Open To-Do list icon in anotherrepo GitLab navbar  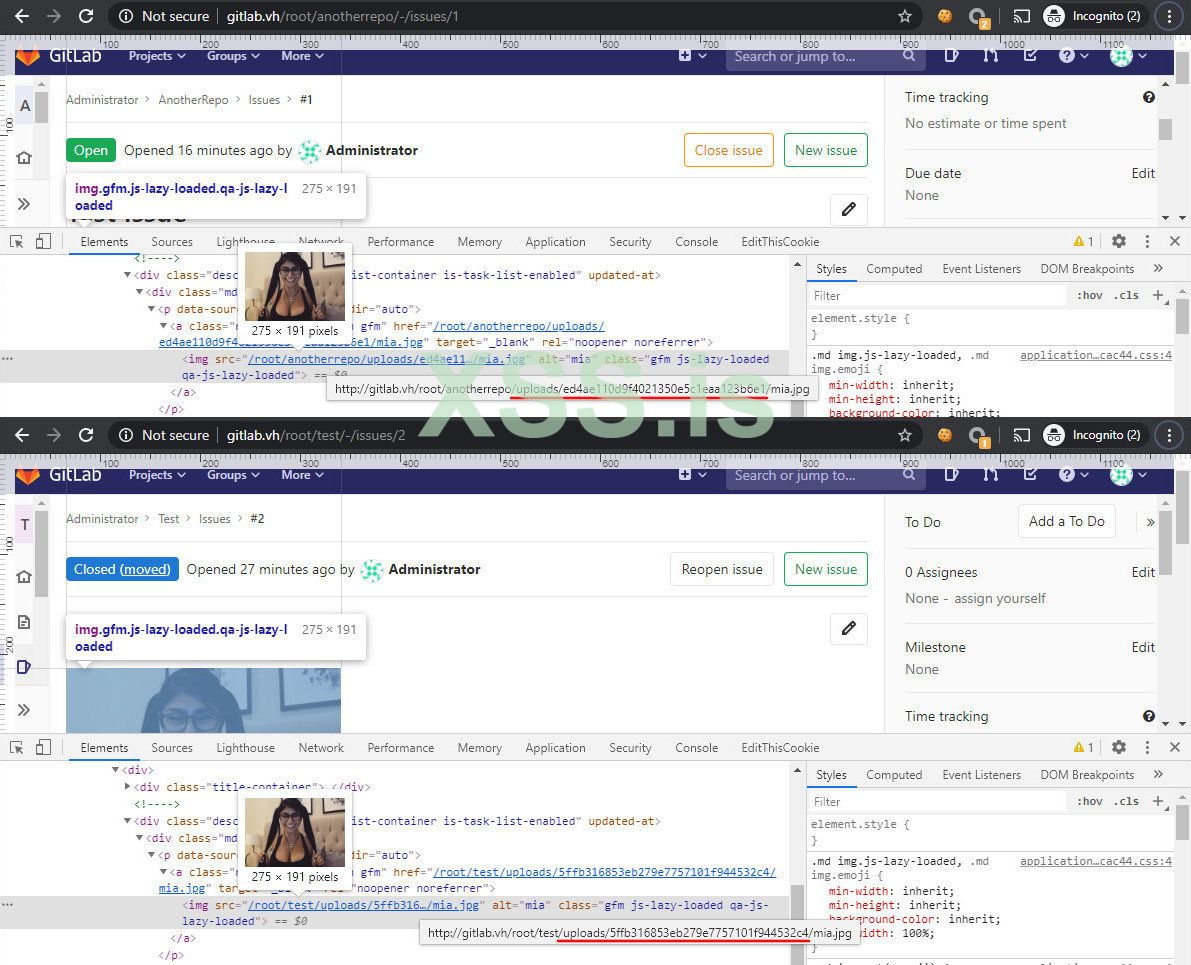[x=1030, y=55]
